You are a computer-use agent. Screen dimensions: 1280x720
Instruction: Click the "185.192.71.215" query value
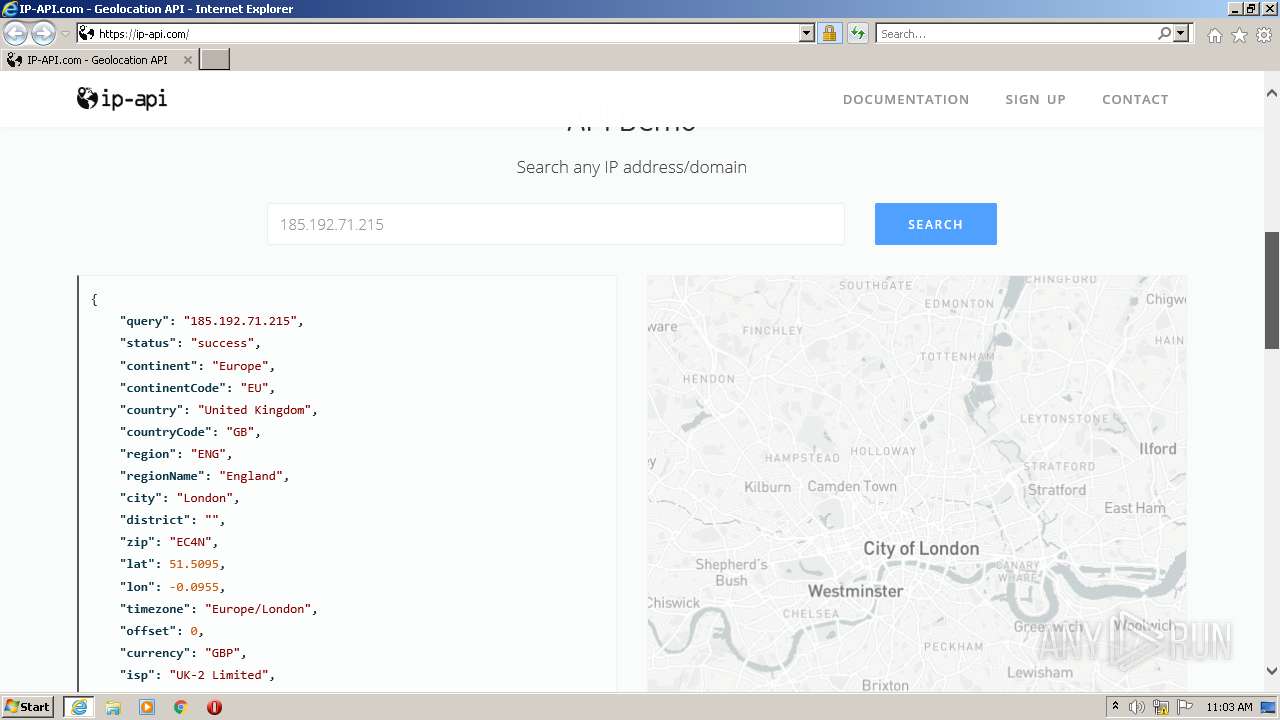[x=241, y=321]
